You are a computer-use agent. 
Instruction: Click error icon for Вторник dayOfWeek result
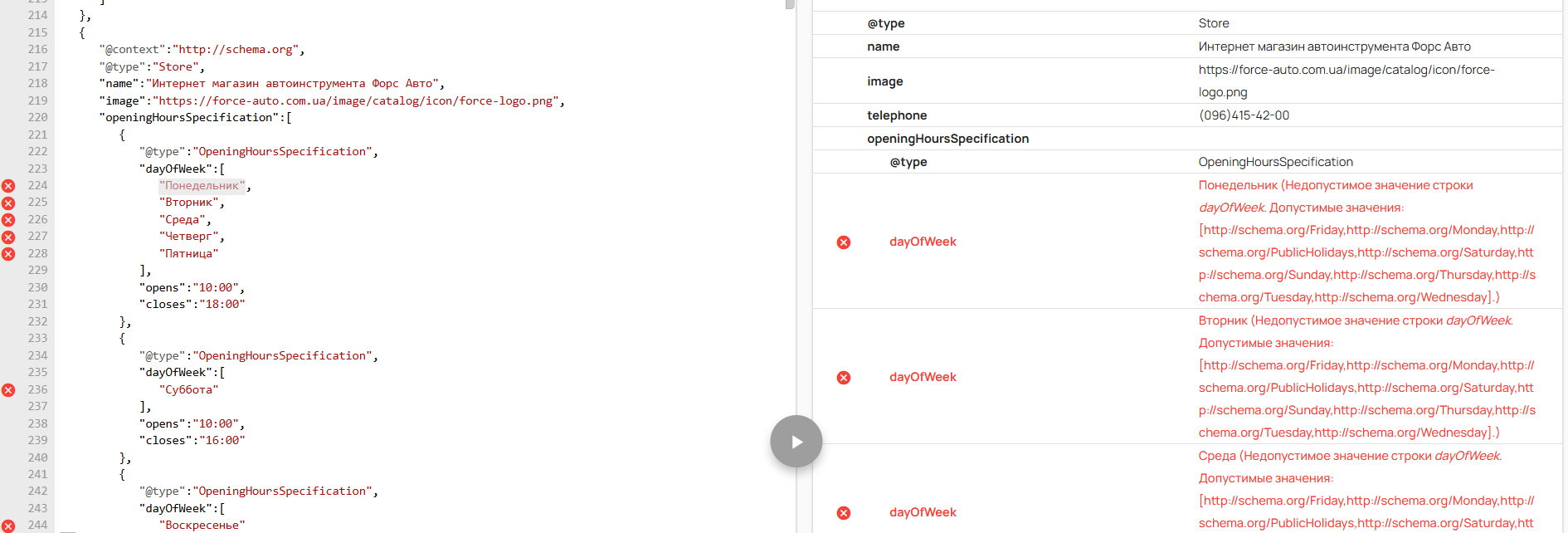point(844,378)
